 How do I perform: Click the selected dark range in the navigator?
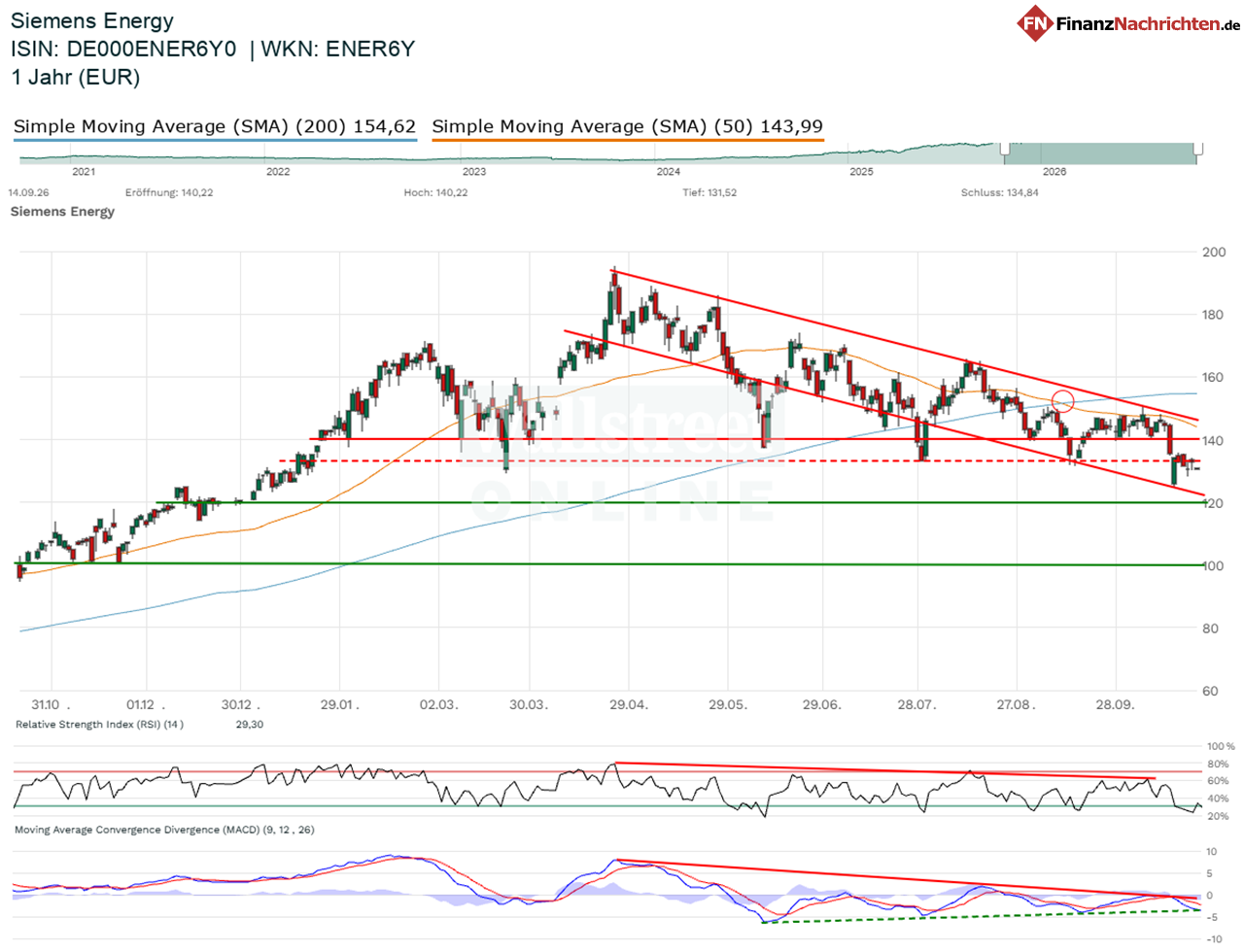(x=1101, y=153)
